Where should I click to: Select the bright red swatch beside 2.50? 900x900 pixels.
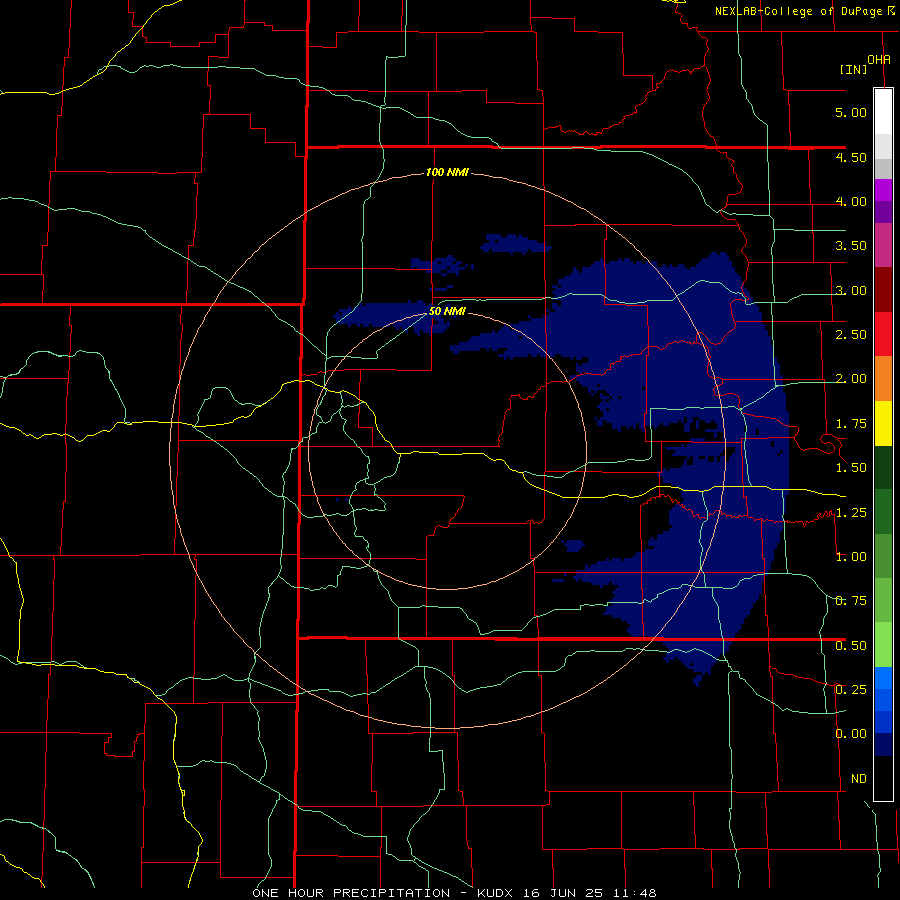coord(883,334)
